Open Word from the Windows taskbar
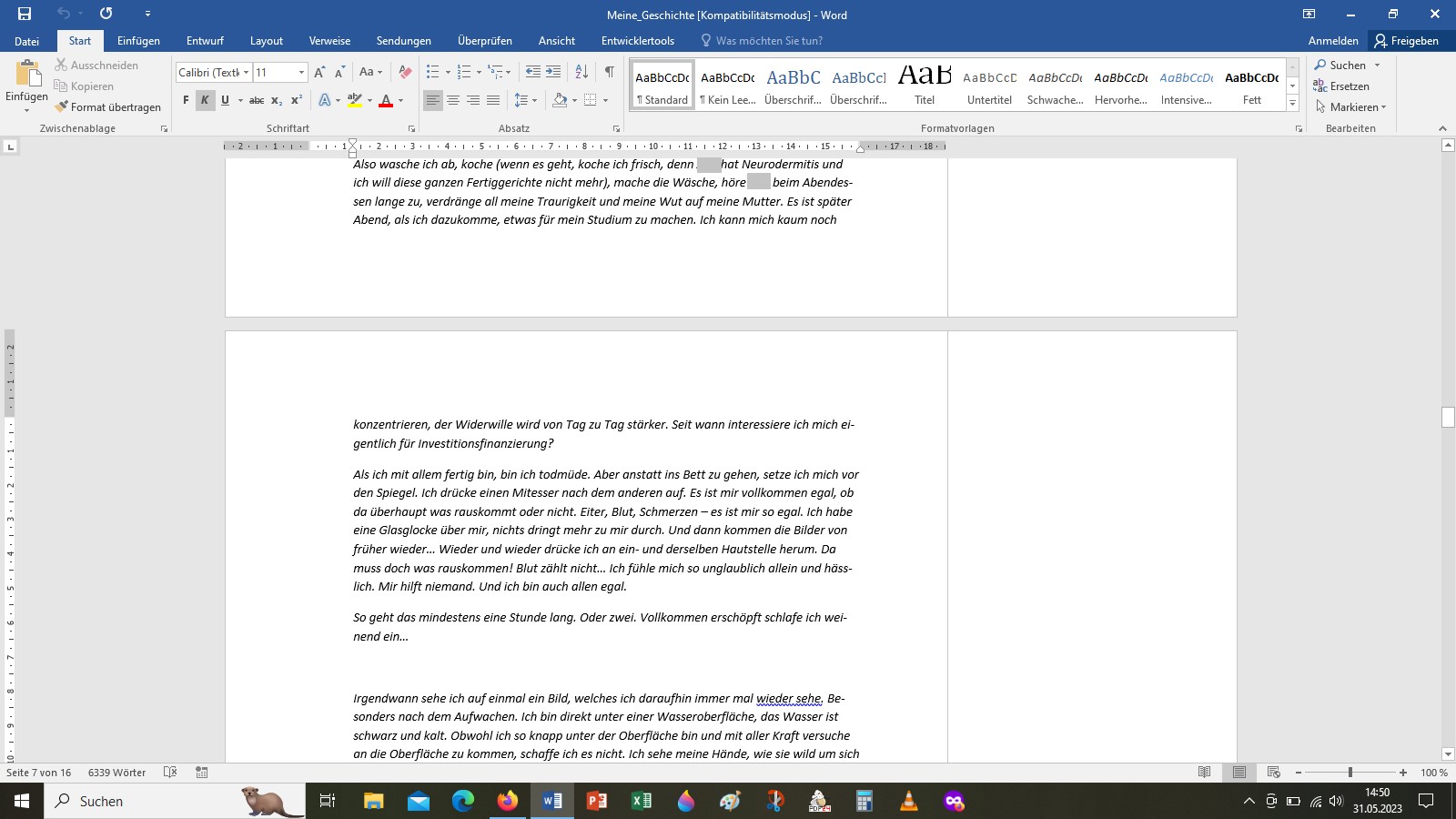This screenshot has width=1456, height=819. point(551,801)
